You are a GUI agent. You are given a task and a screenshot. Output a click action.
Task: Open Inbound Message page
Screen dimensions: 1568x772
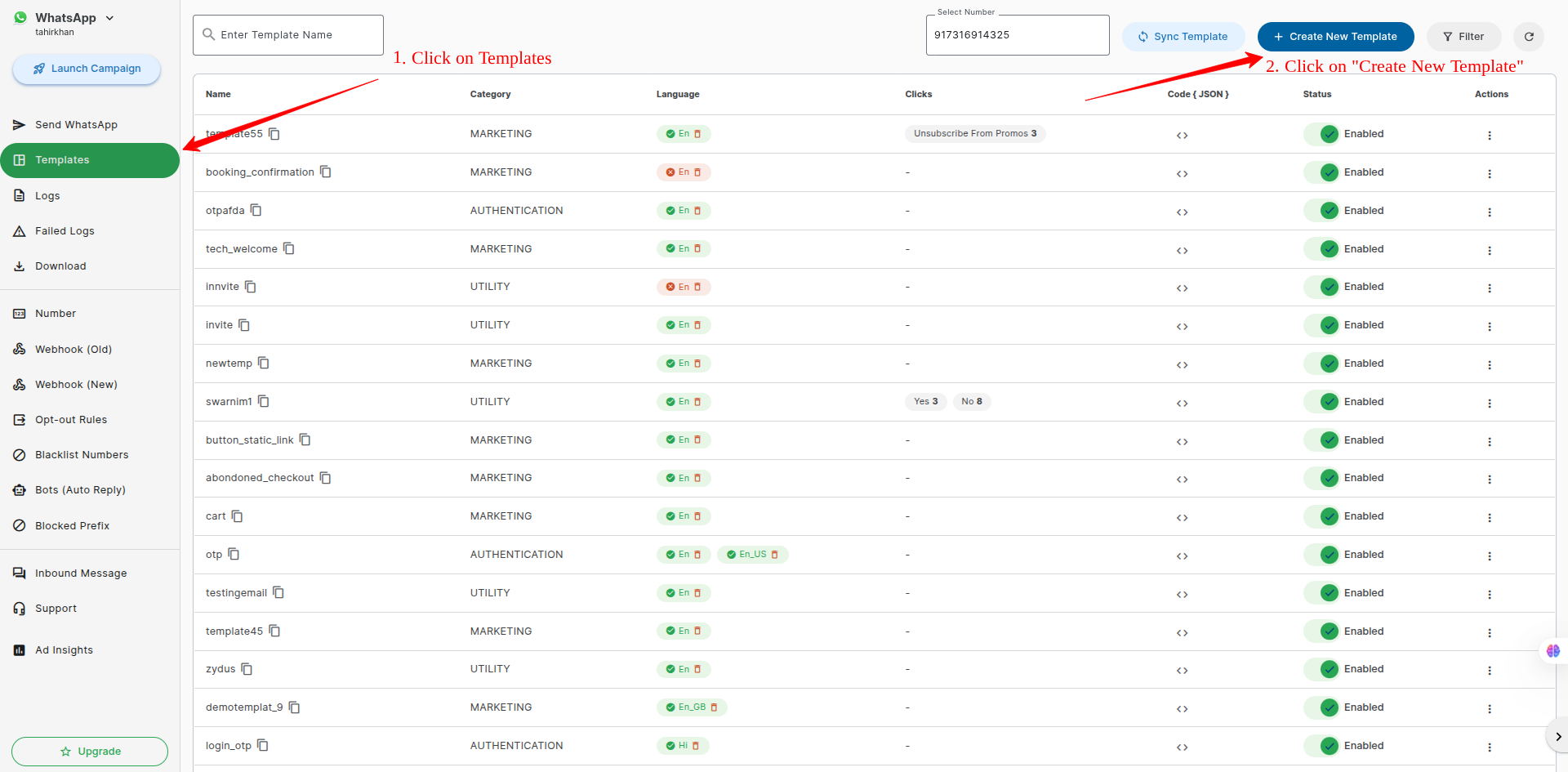(90, 573)
